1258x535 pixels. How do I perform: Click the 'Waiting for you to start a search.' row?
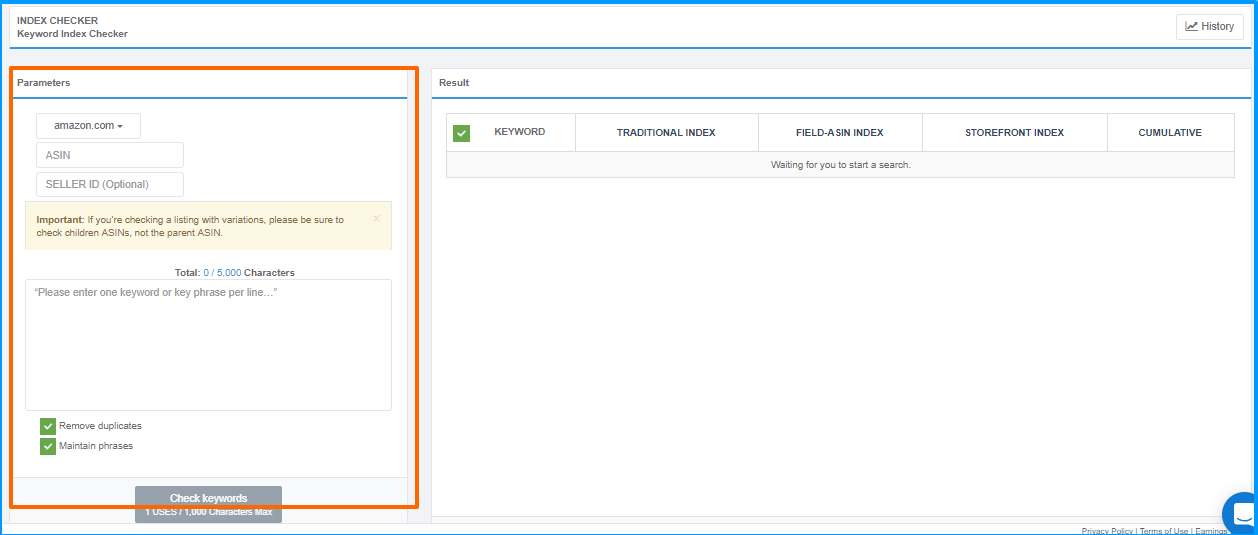[x=840, y=164]
